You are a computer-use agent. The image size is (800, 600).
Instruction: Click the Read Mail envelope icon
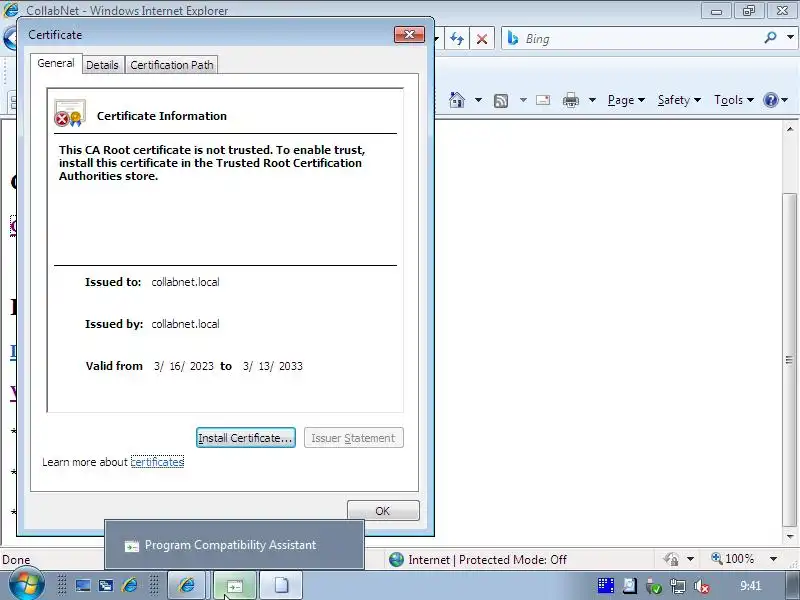coord(543,100)
